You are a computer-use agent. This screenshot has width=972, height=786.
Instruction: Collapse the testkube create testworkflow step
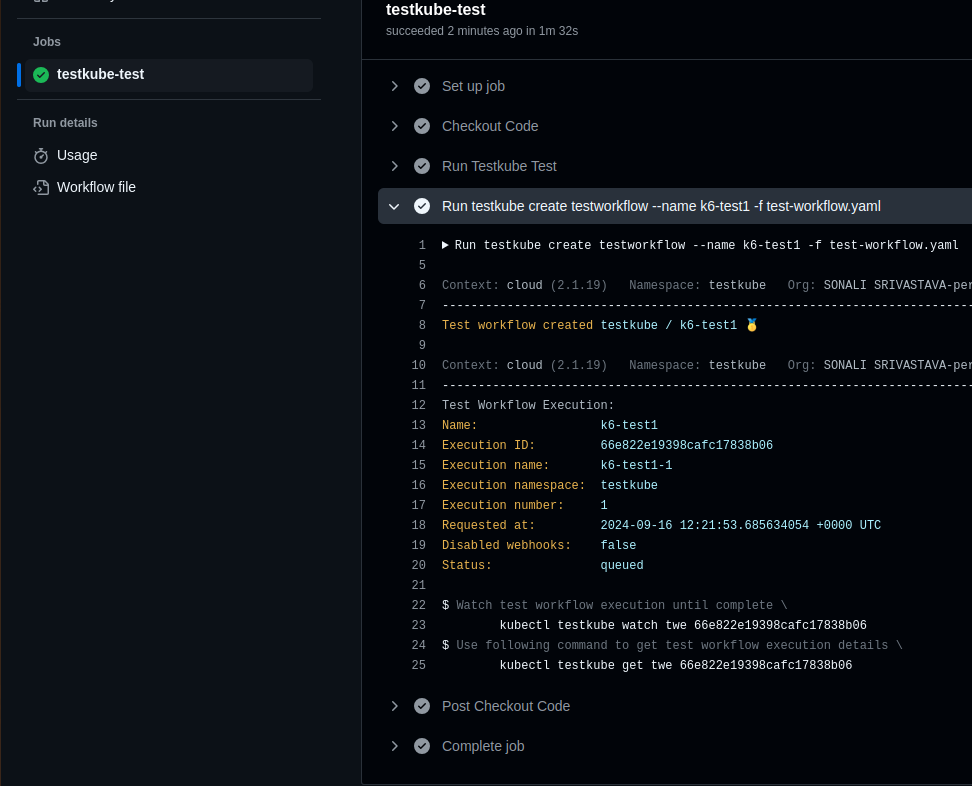[x=394, y=206]
